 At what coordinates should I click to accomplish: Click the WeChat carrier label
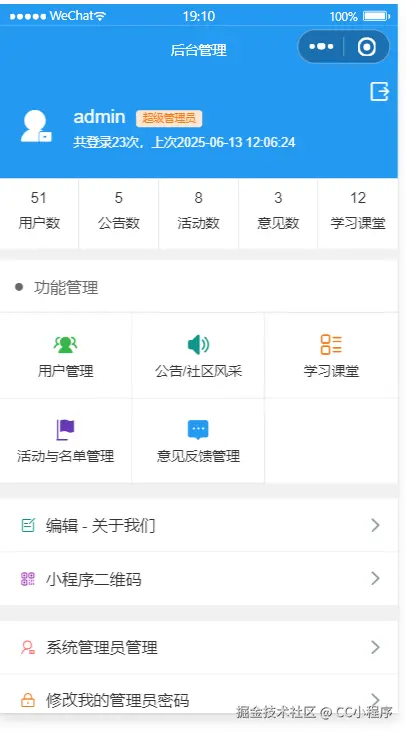tap(71, 16)
